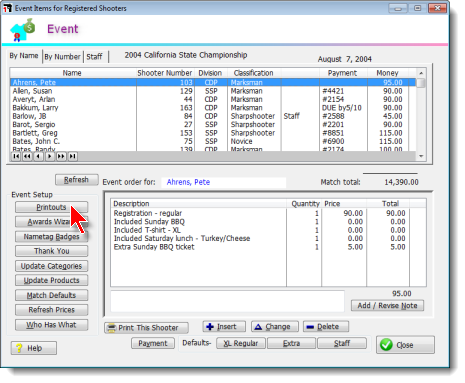Click the scroll-up arrow of shooter list
The image size is (465, 383).
(421, 73)
